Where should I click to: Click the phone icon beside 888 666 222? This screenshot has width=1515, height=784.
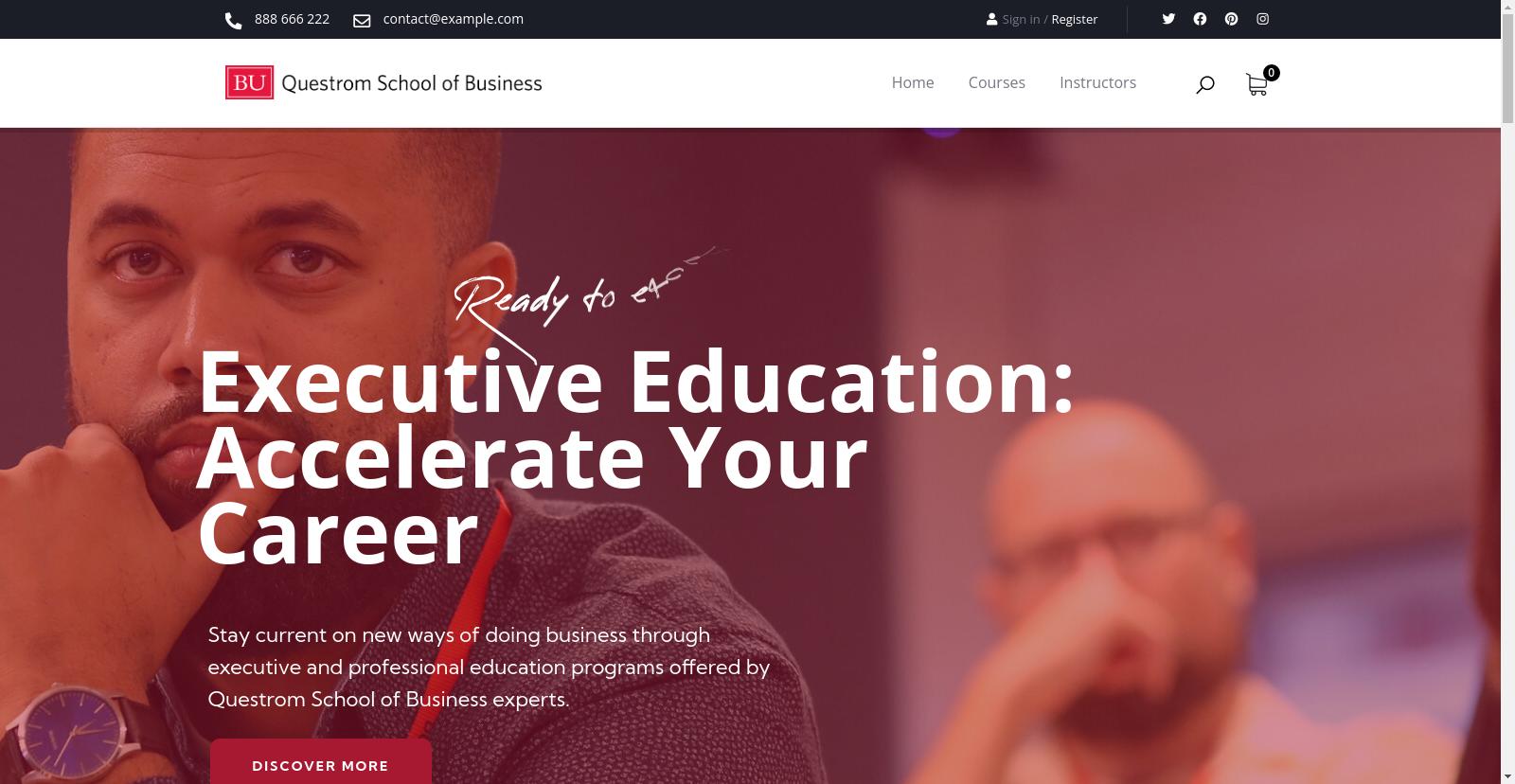click(233, 20)
